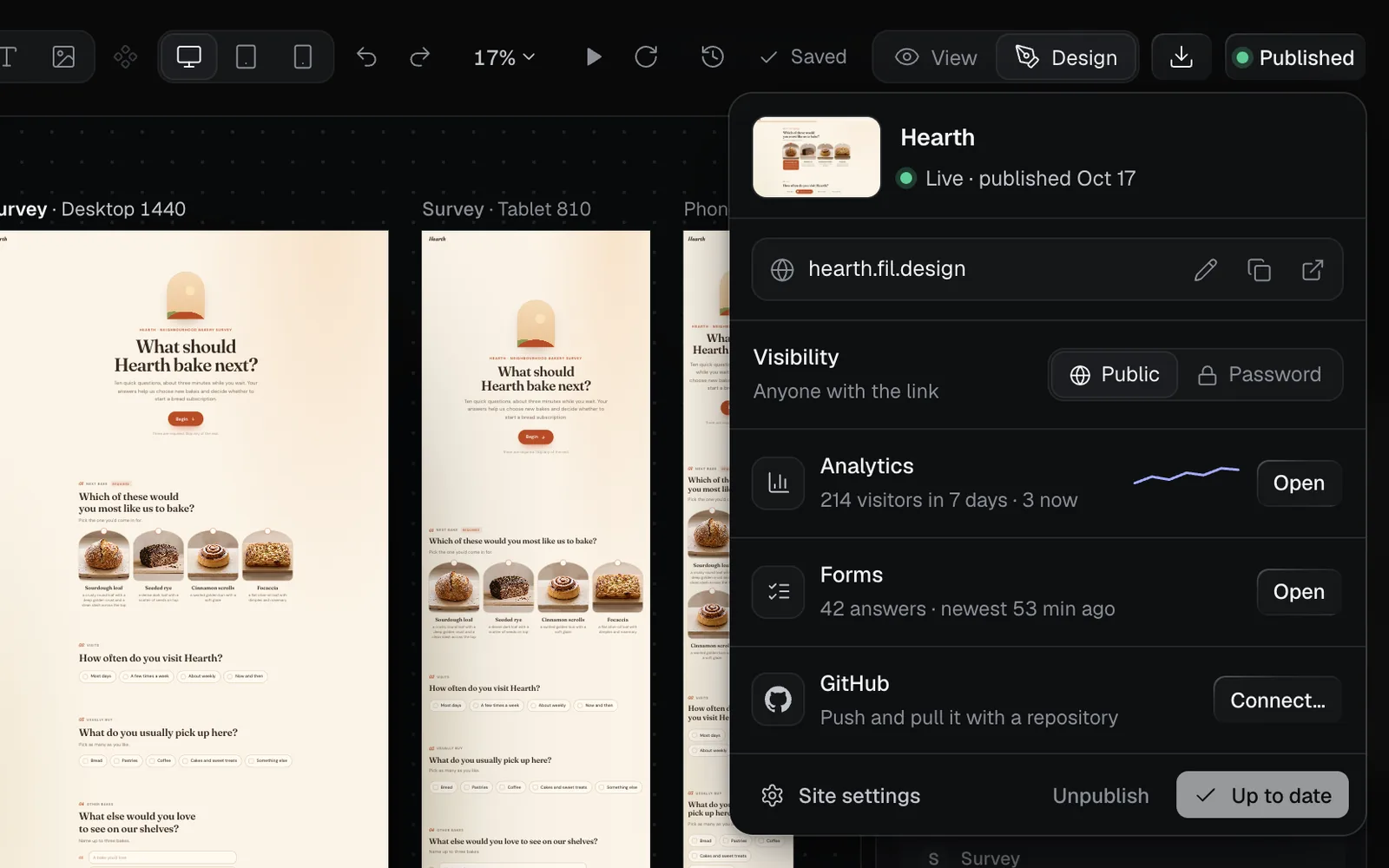
Task: Switch to phone viewport preview
Action: (x=303, y=57)
